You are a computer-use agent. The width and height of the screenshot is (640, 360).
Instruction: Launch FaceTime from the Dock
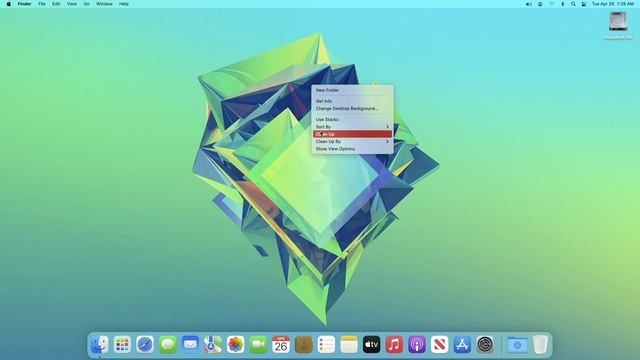[x=258, y=344]
